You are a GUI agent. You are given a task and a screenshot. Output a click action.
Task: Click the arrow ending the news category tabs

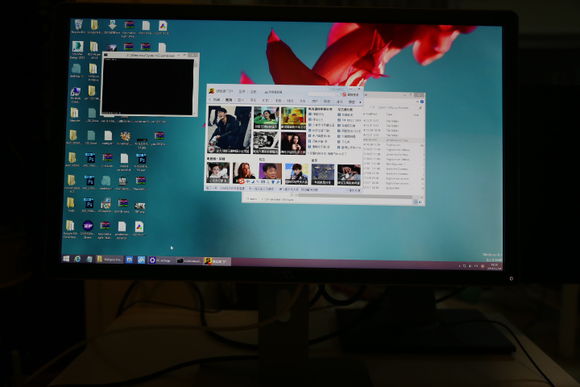360,102
